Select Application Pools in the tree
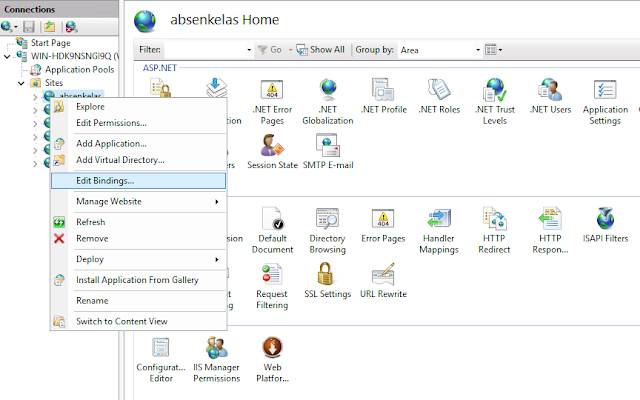Viewport: 640px width, 400px height. click(79, 69)
